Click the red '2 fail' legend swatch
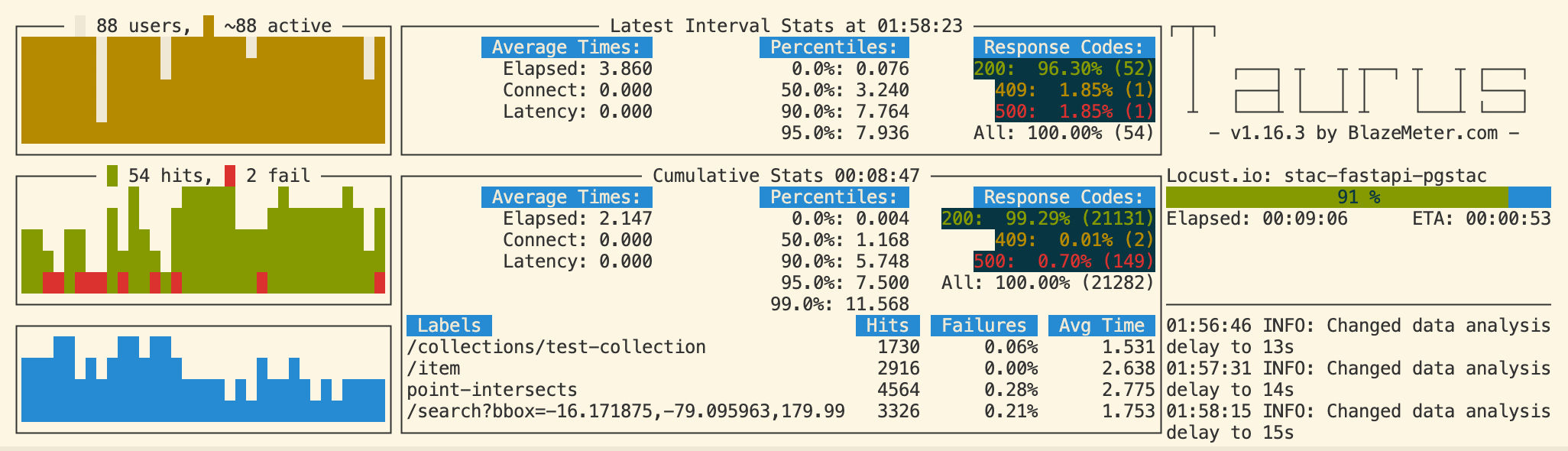 tap(230, 176)
